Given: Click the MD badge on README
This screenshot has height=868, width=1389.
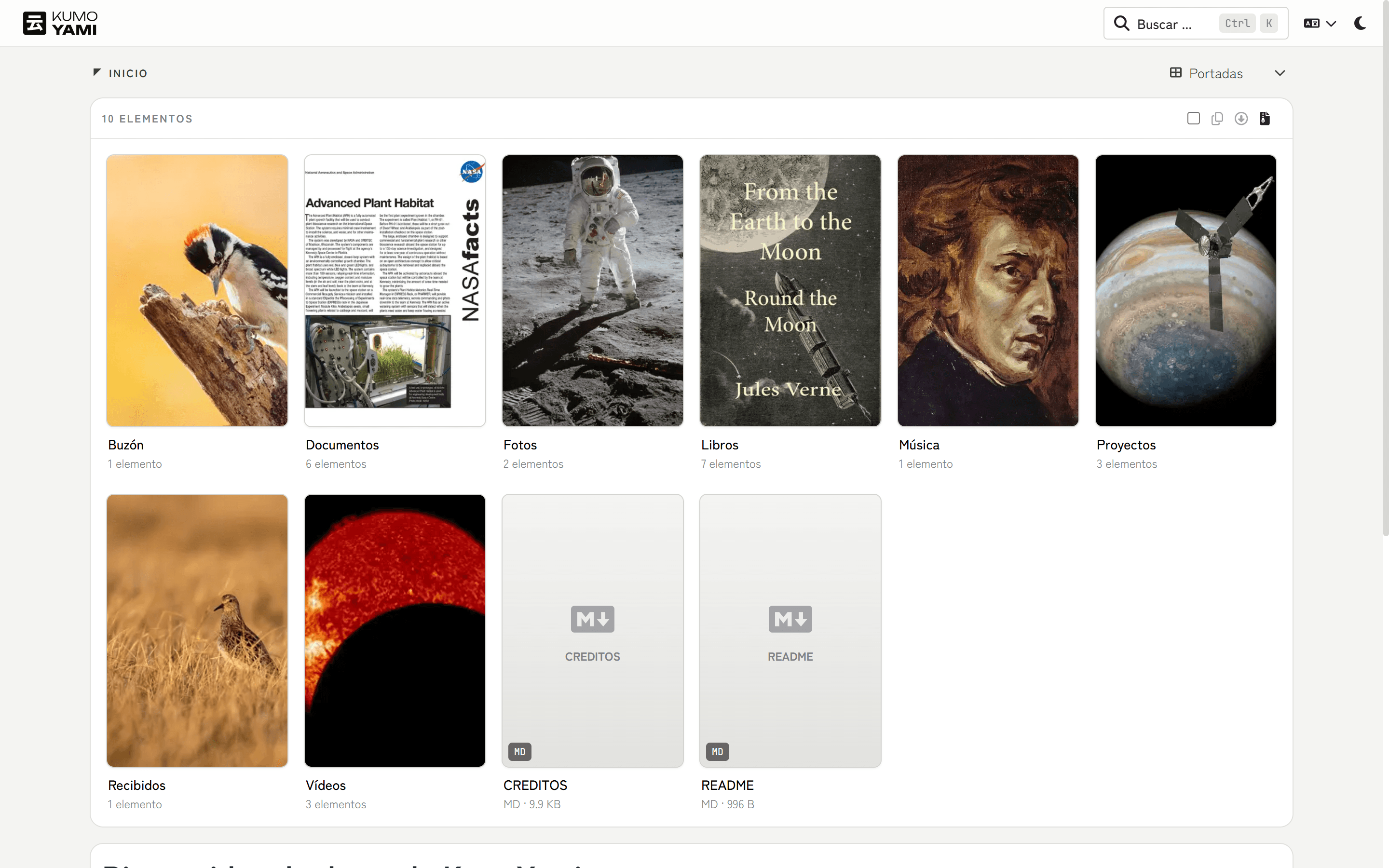Looking at the screenshot, I should [x=718, y=751].
